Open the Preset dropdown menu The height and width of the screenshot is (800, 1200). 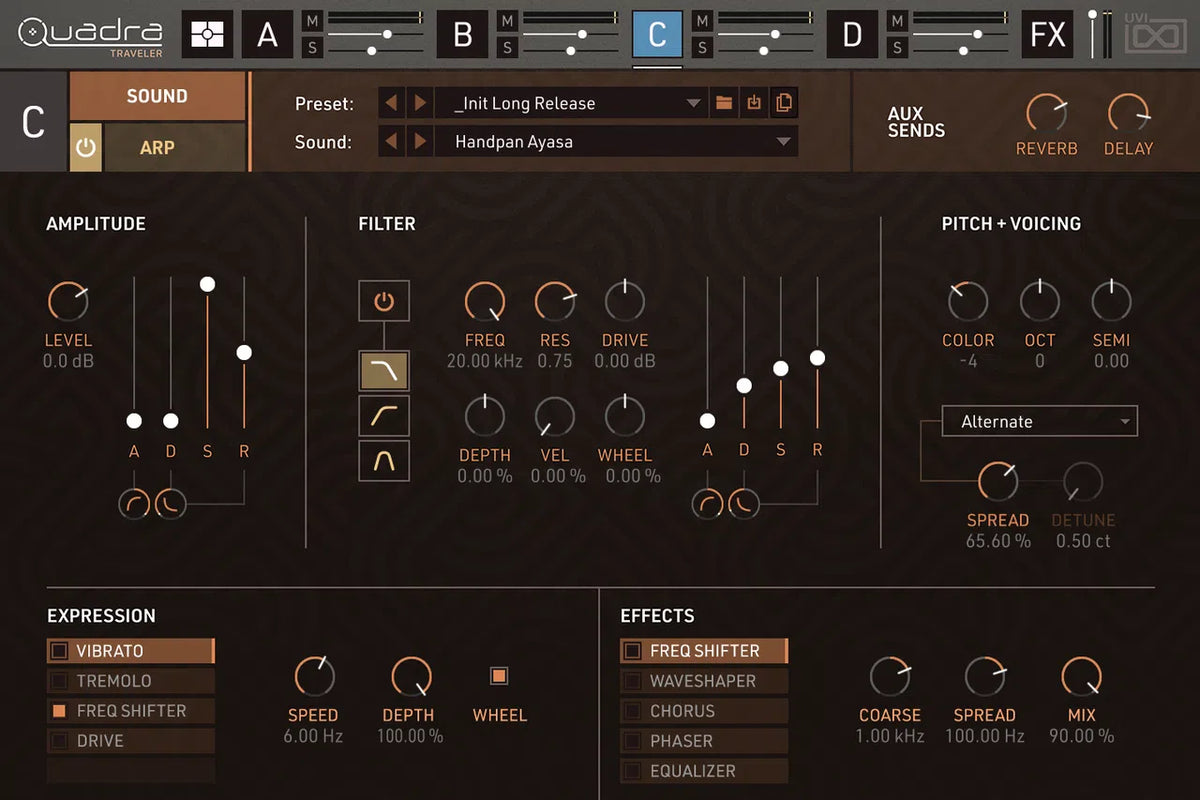[694, 103]
